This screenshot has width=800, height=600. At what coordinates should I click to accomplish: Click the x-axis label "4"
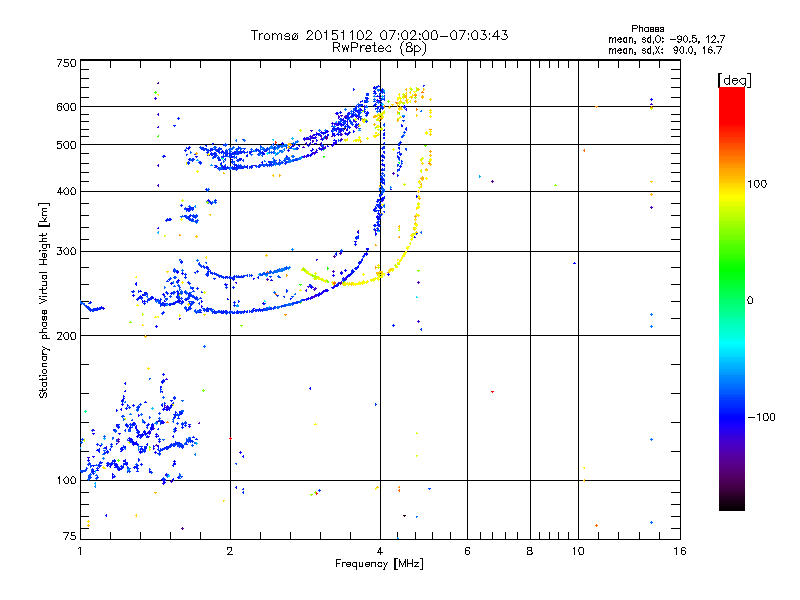tap(380, 551)
